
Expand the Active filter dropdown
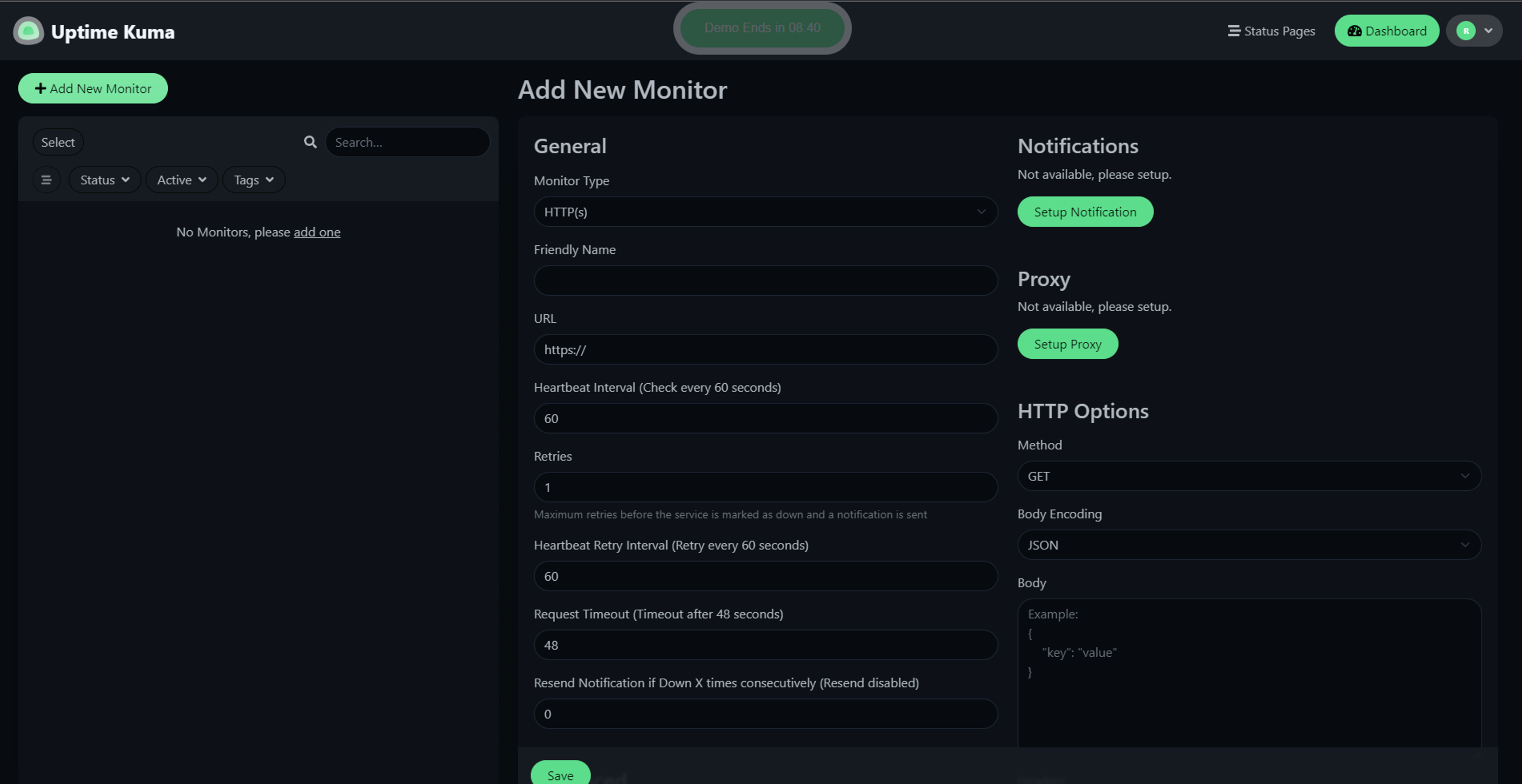click(182, 180)
